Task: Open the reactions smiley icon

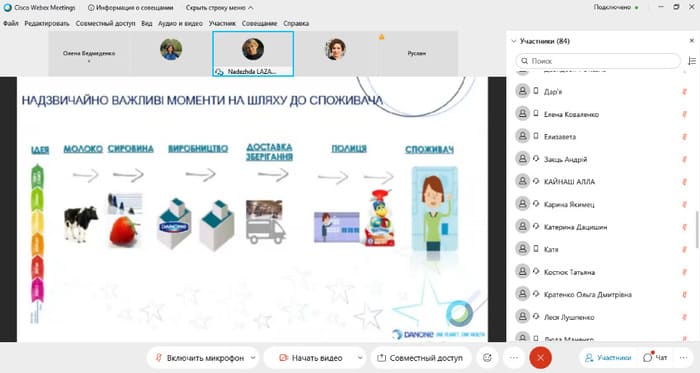Action: [487, 357]
